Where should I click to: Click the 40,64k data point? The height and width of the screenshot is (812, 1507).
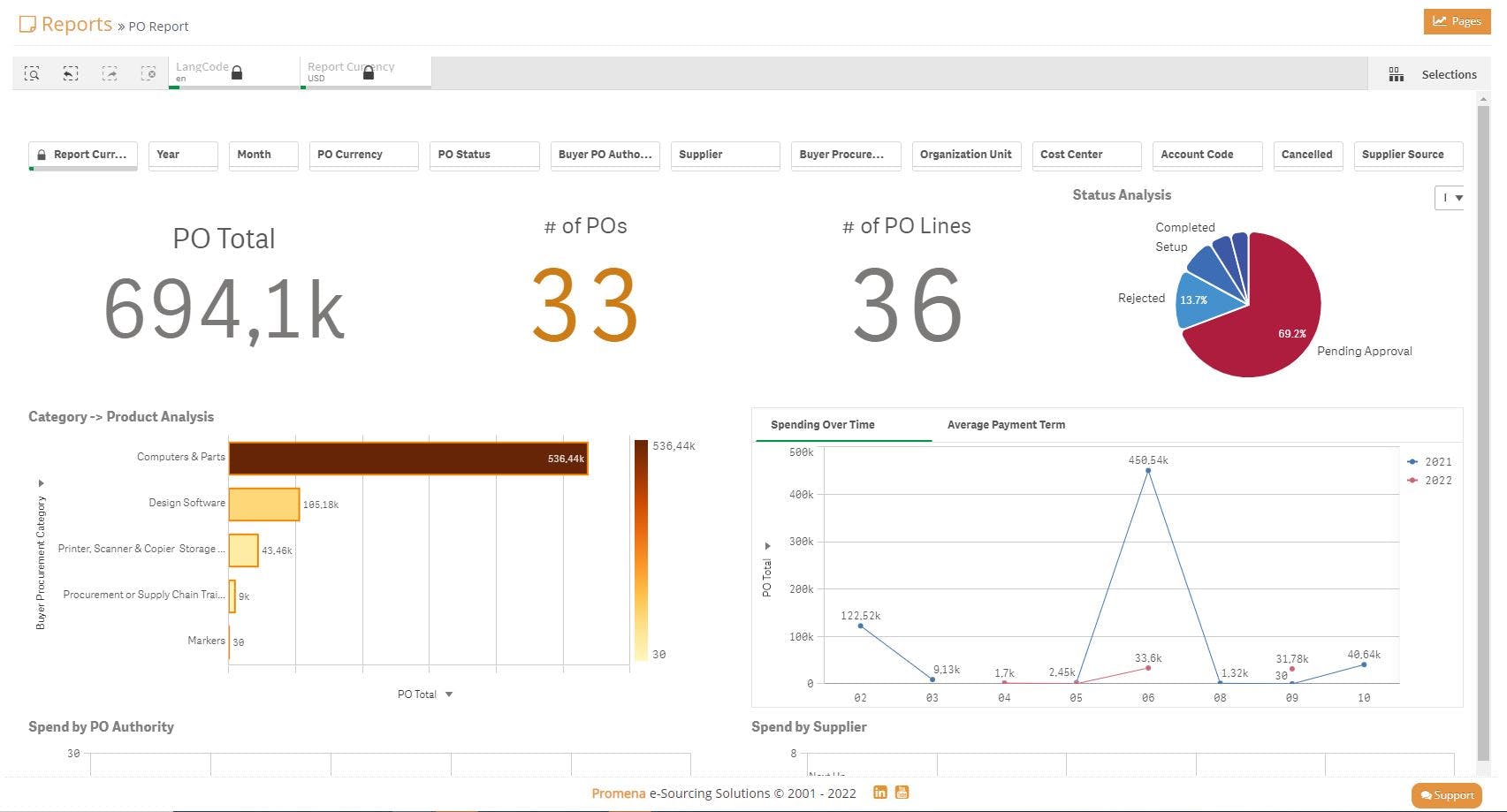[x=1364, y=664]
